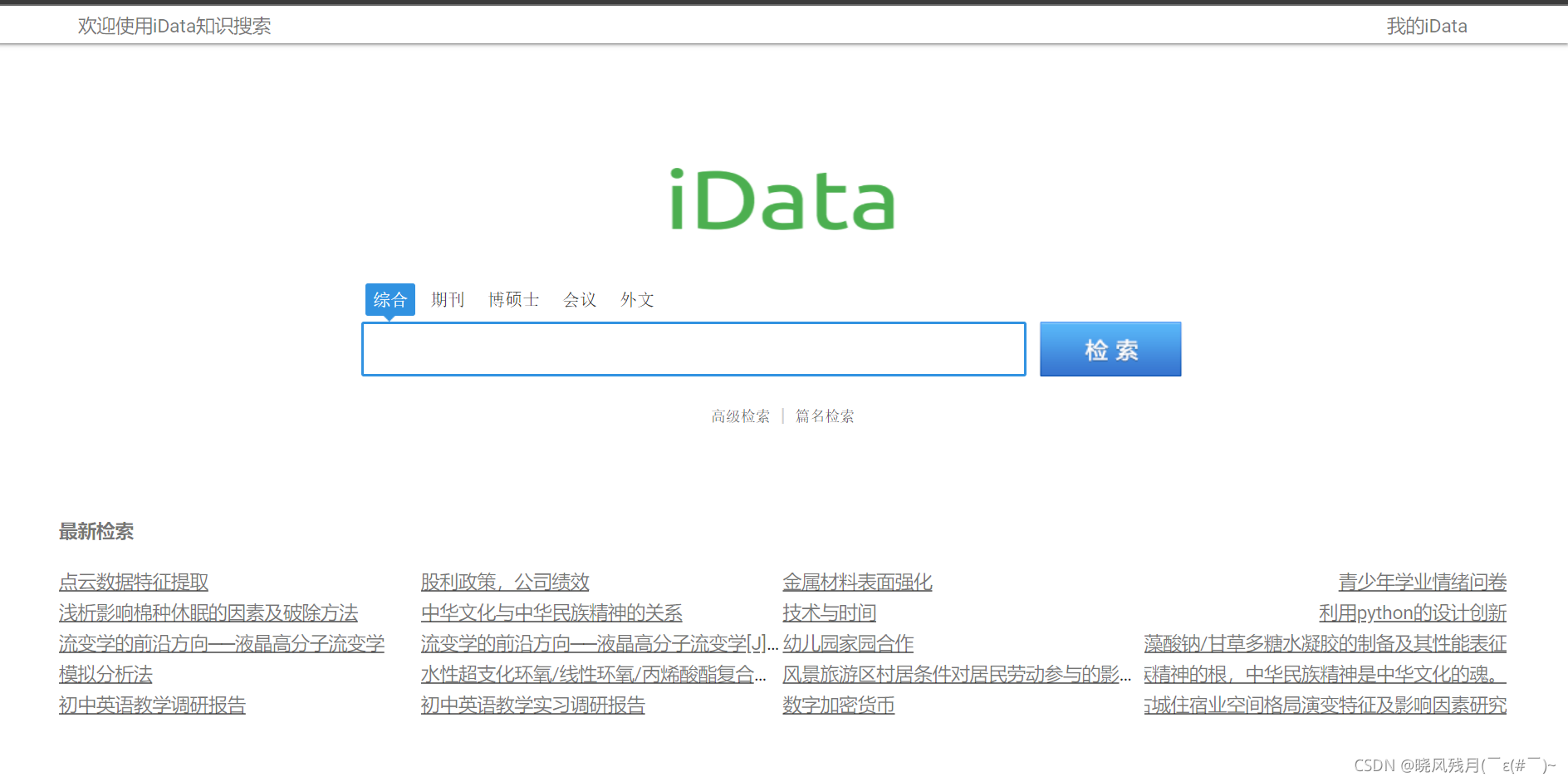Open recent search 浅析影响棉种休眠的因素及破除方法
This screenshot has width=1568, height=782.
coord(208,612)
